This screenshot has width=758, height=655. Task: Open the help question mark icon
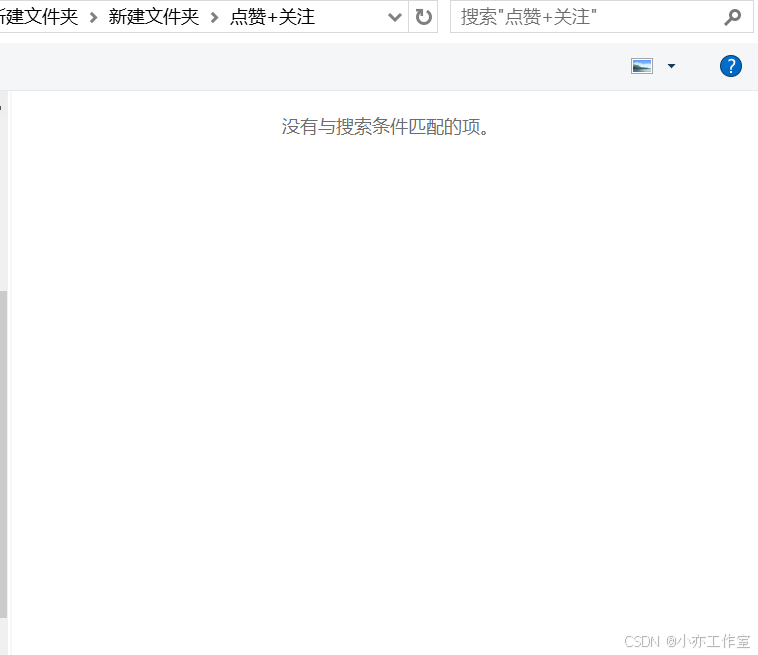(730, 66)
